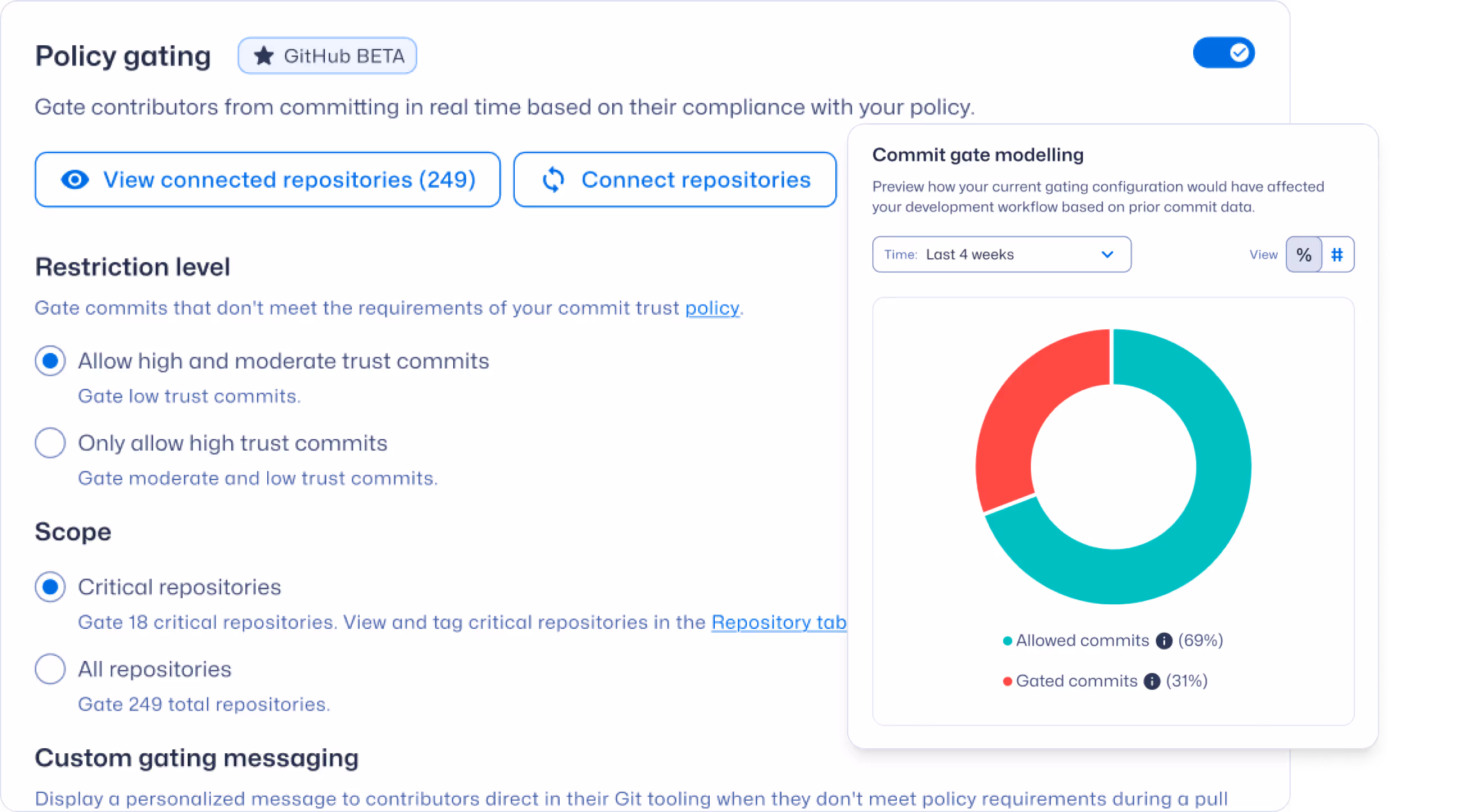Viewport: 1480px width, 812px height.
Task: Click the sync arrows icon on Connect repositories
Action: (x=553, y=180)
